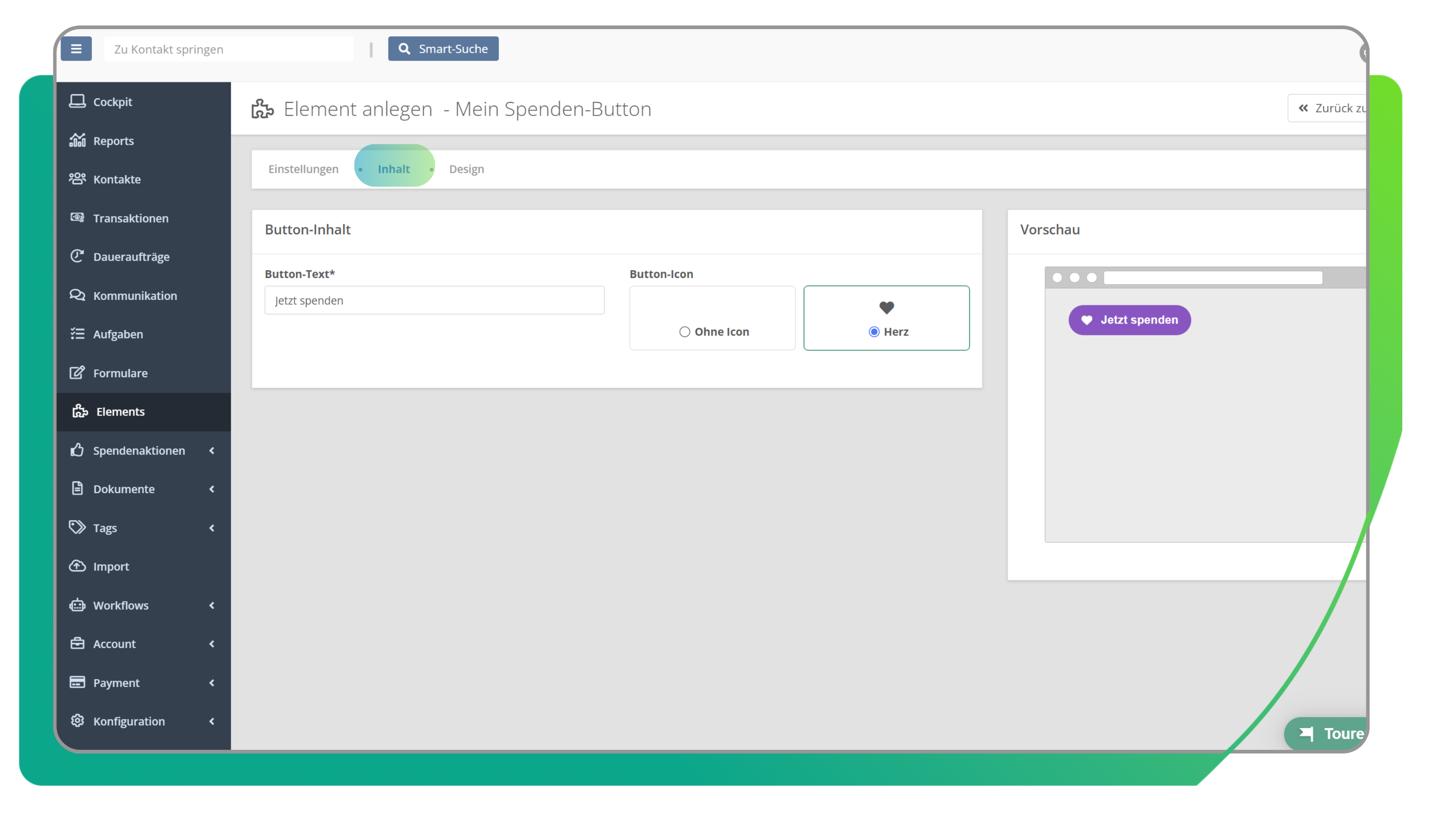Open Kommunikation chat bubbles icon

point(77,295)
